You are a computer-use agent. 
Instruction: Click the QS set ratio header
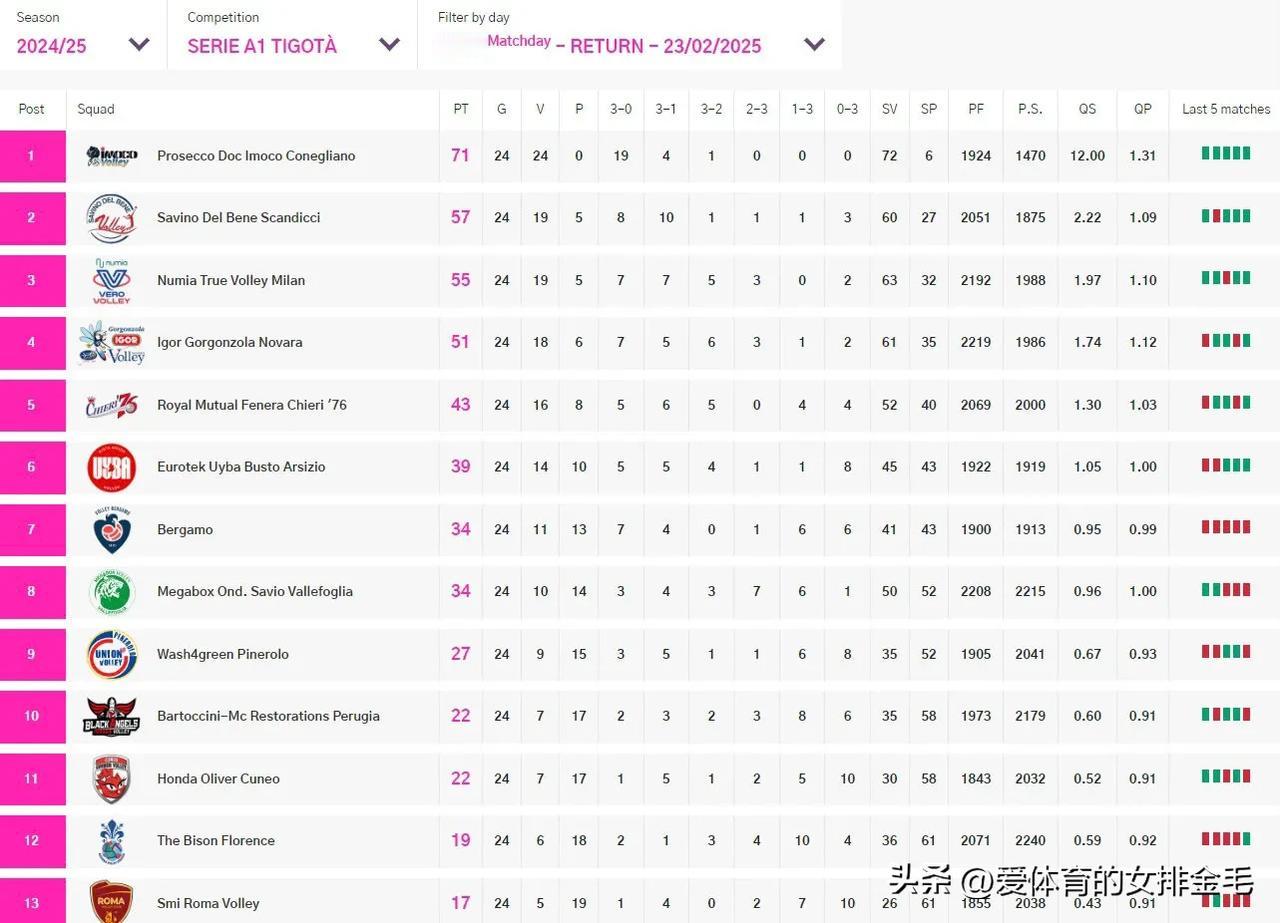click(1087, 109)
